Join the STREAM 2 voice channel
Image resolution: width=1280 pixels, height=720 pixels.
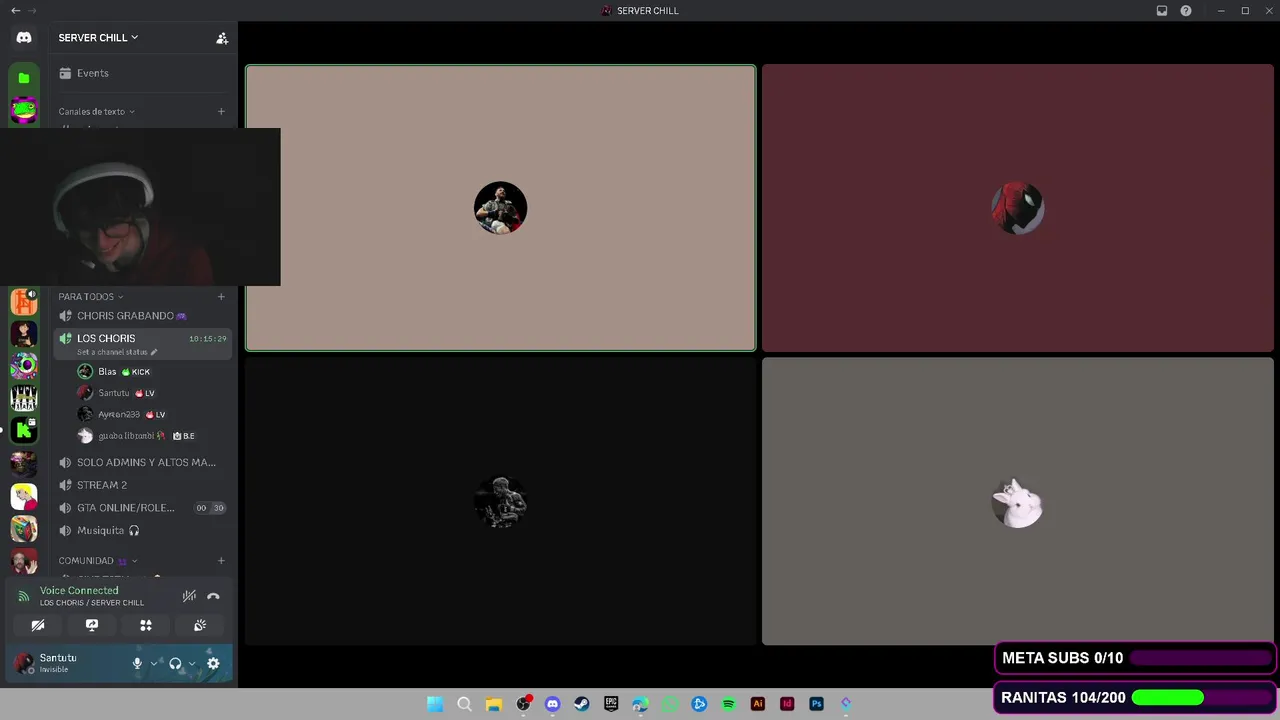point(142,485)
